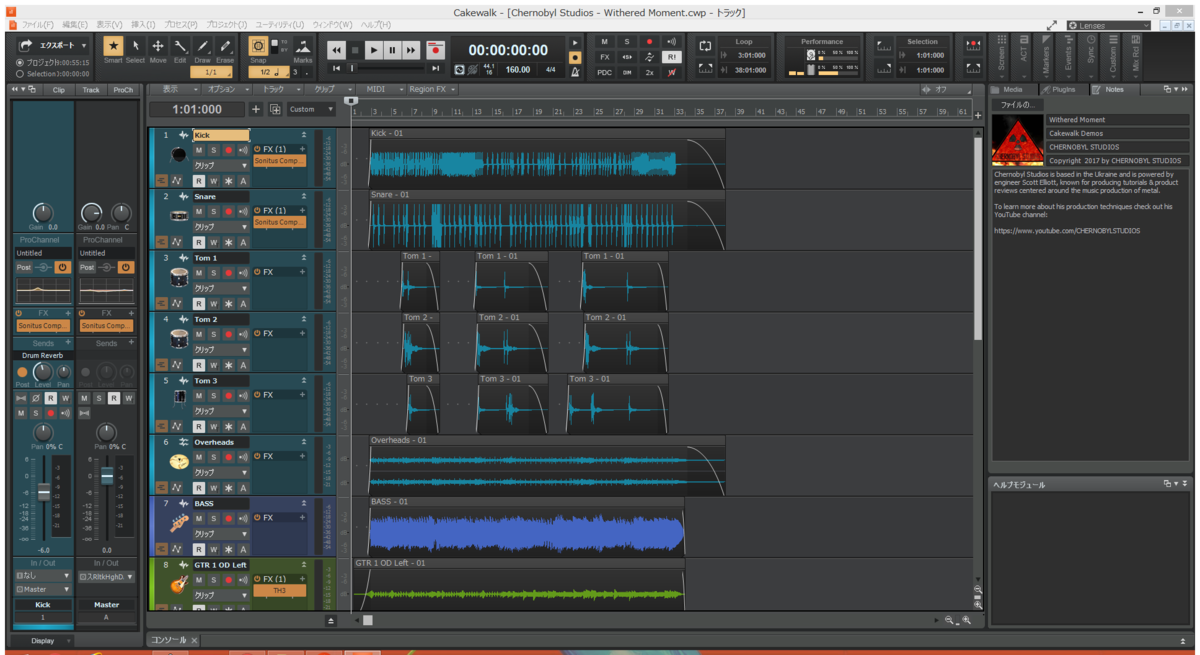Start playback with the Play button
Screen dimensions: 1200x655
(x=374, y=50)
